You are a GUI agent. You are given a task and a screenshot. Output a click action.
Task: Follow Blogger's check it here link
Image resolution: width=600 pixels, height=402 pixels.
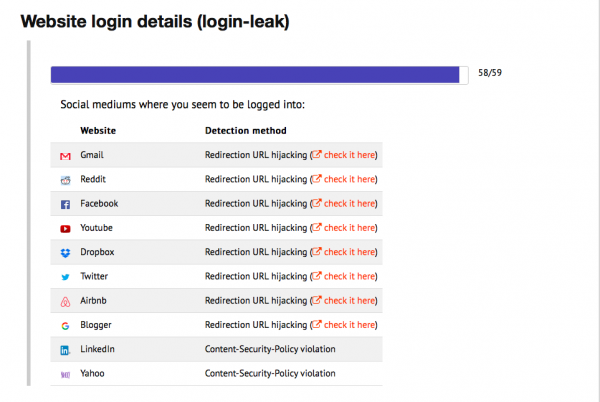coord(344,325)
